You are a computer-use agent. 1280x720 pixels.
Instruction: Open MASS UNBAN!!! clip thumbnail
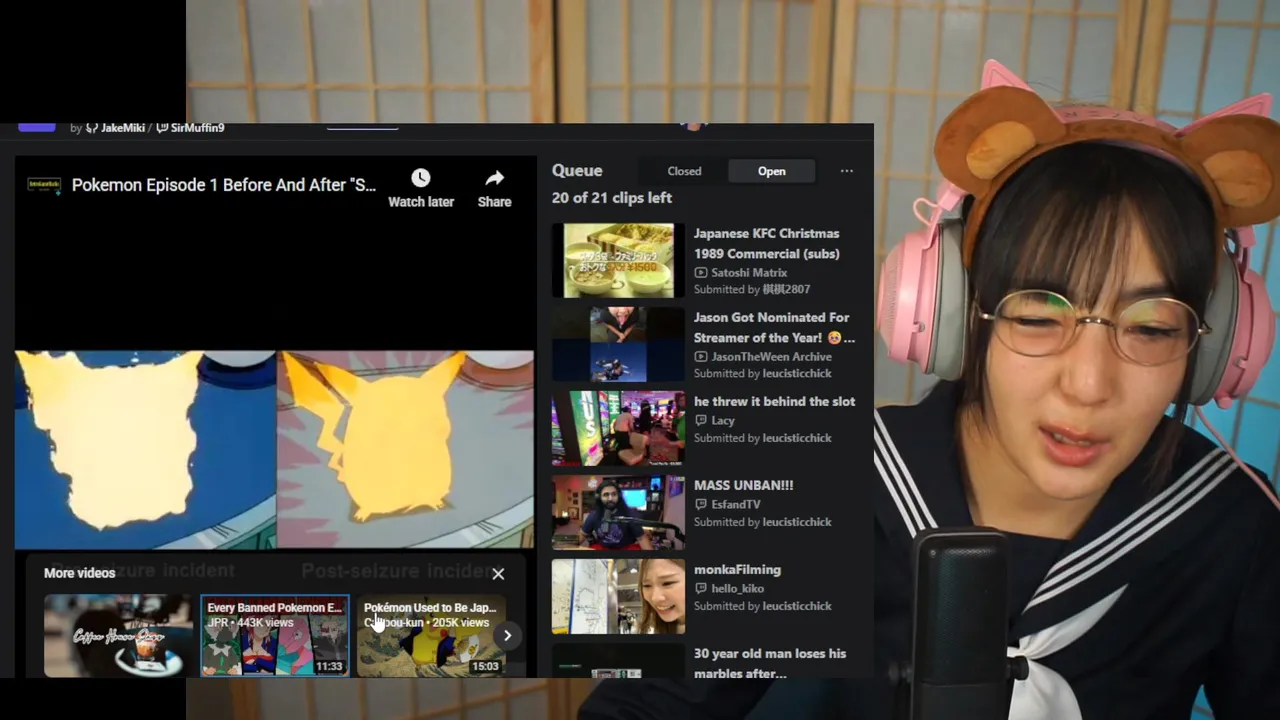[618, 513]
